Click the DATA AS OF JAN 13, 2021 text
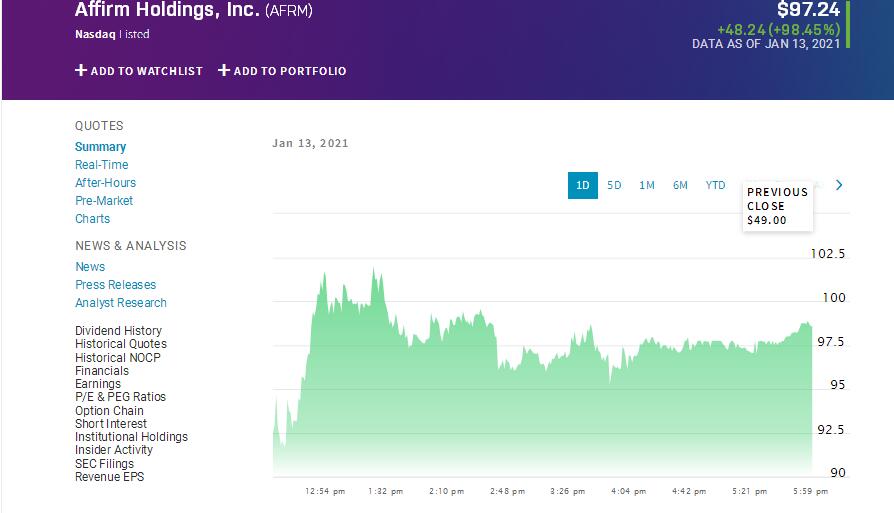Viewport: 894px width, 513px height. coord(766,44)
